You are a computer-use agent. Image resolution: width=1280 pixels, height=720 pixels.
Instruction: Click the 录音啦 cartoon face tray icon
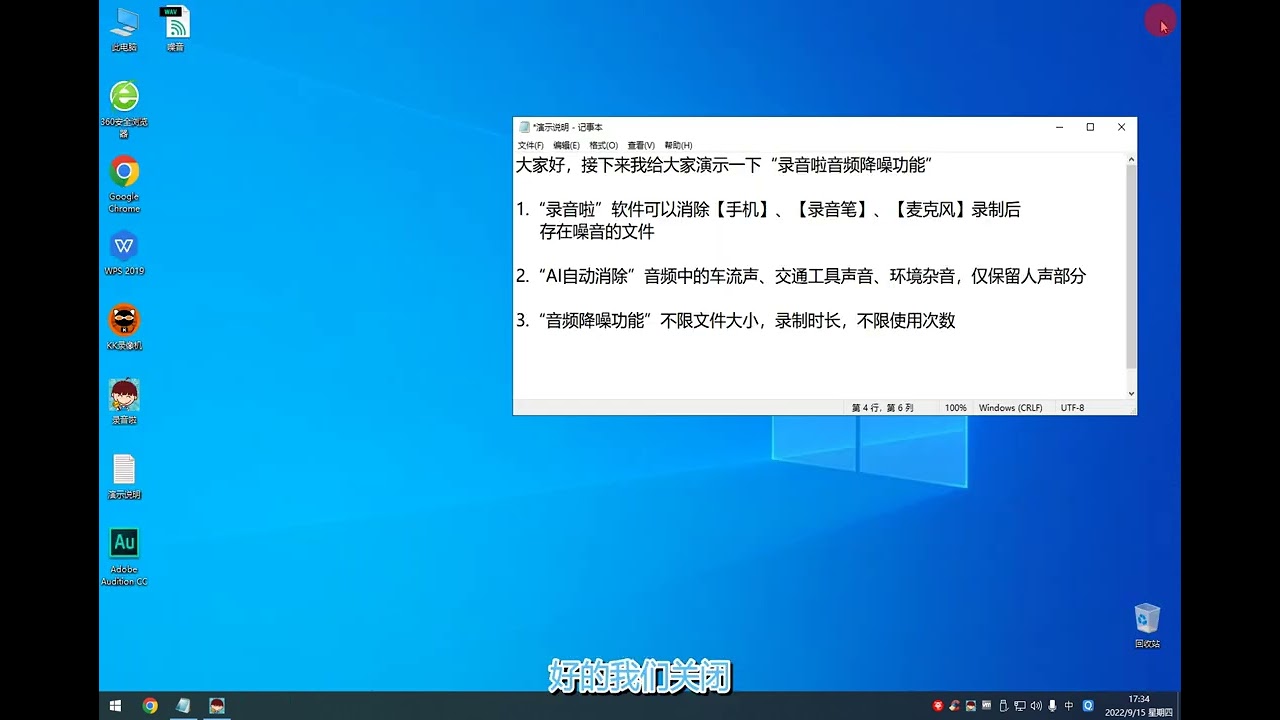pos(971,706)
